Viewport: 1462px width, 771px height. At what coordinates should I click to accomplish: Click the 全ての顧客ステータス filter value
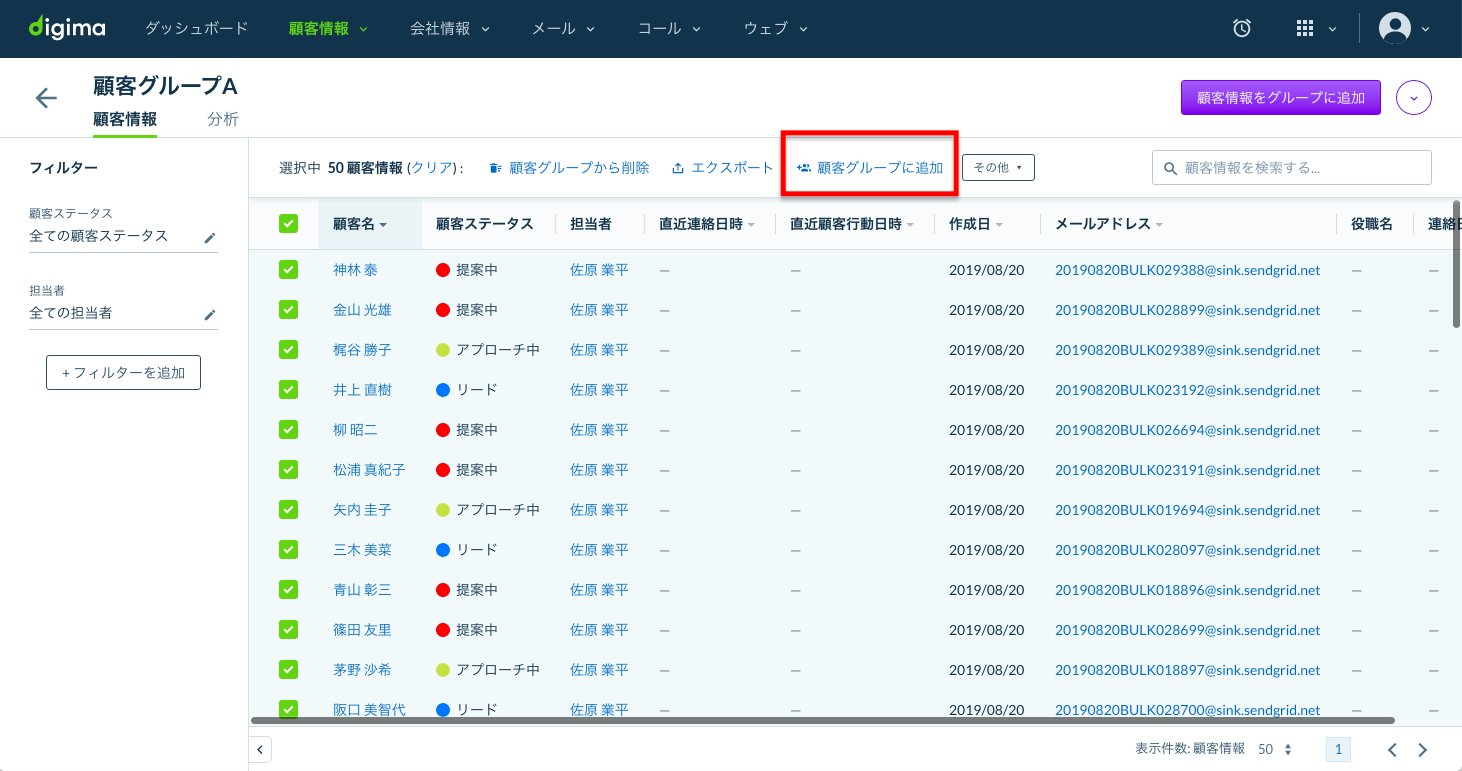[99, 236]
